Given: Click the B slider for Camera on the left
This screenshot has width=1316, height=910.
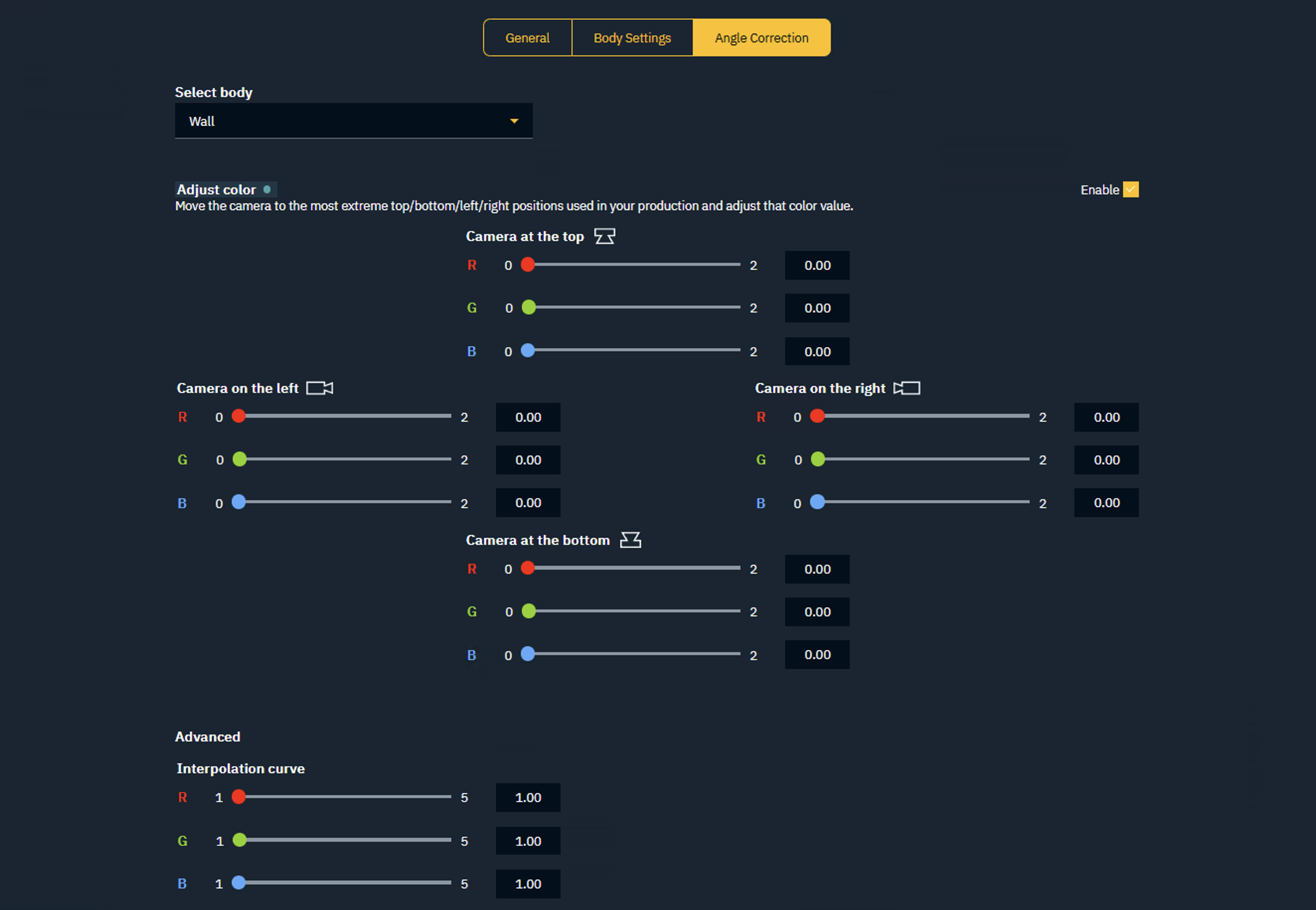Looking at the screenshot, I should coord(342,502).
